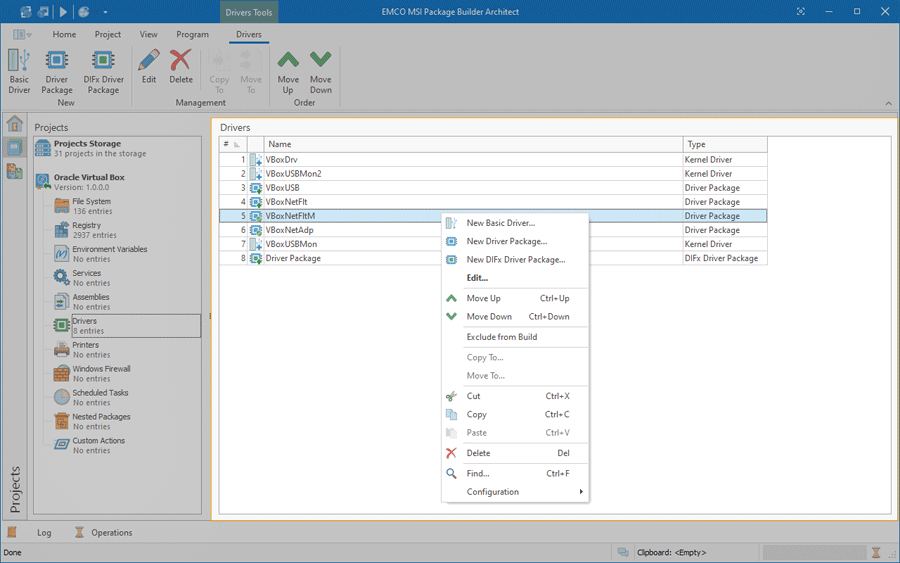Collapse the ribbon with the chevron
Image resolution: width=900 pixels, height=563 pixels.
[x=889, y=103]
